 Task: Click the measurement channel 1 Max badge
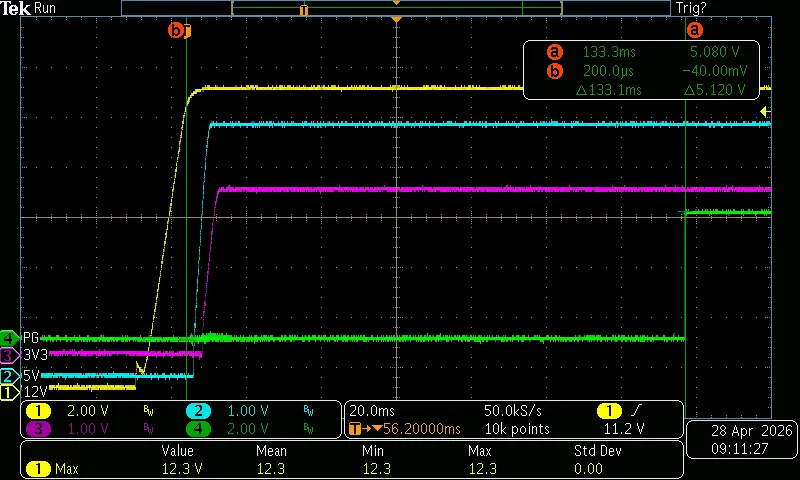click(38, 468)
